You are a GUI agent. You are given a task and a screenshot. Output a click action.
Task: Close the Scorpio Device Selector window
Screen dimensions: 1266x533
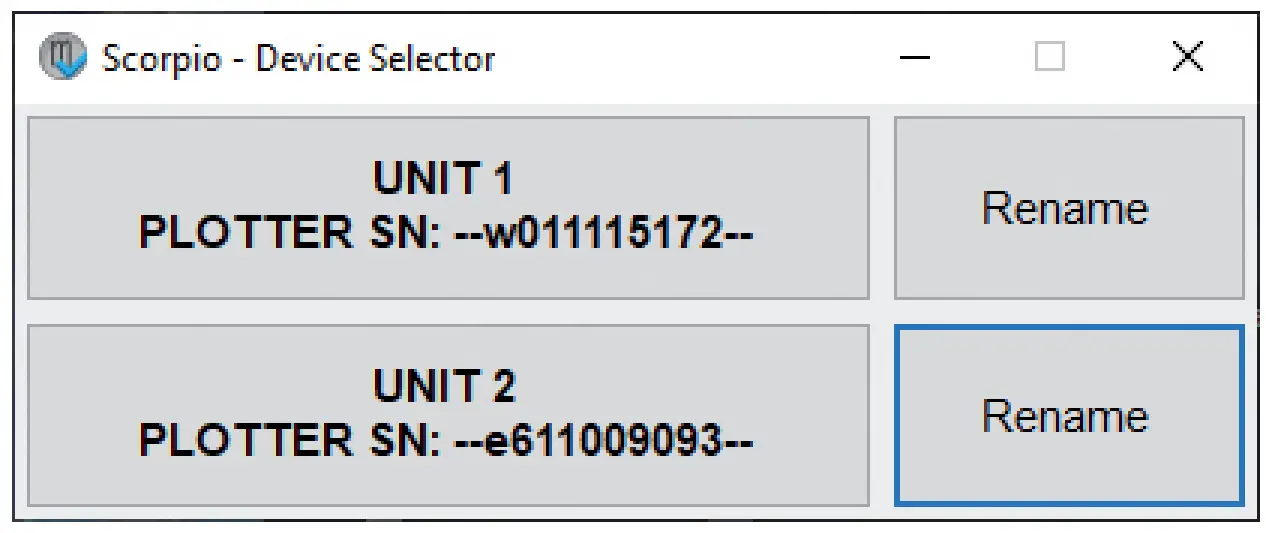point(1187,58)
